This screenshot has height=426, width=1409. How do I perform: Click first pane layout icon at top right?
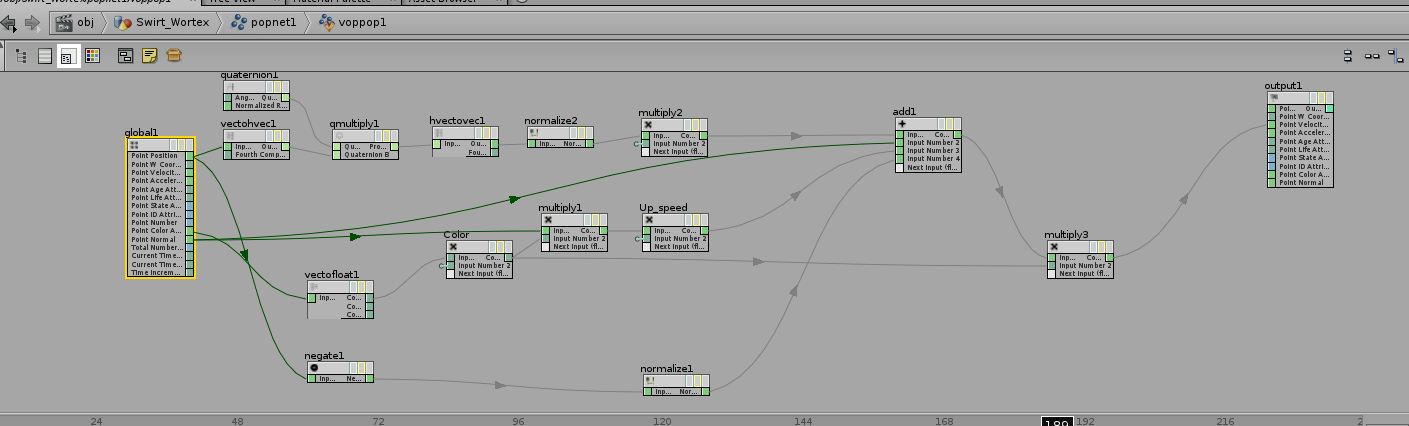[1348, 56]
